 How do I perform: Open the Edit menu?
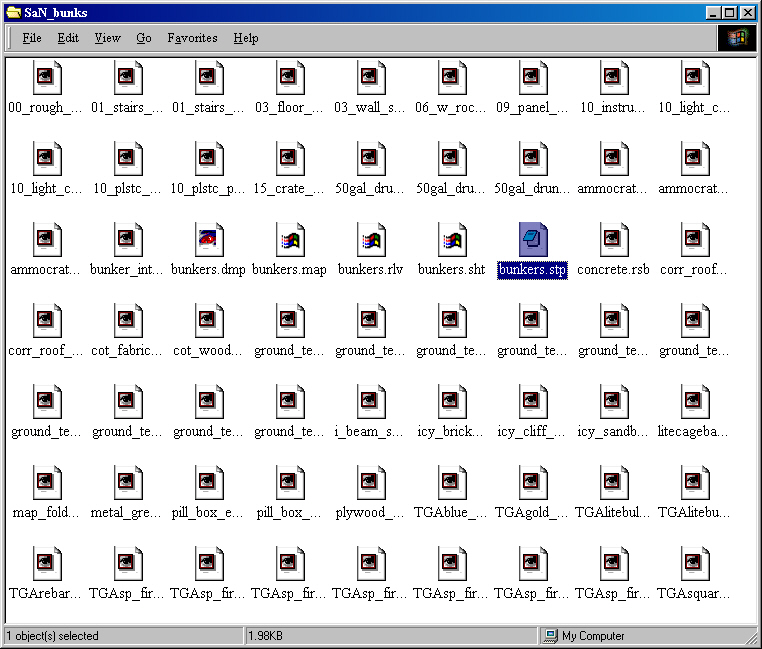[68, 38]
